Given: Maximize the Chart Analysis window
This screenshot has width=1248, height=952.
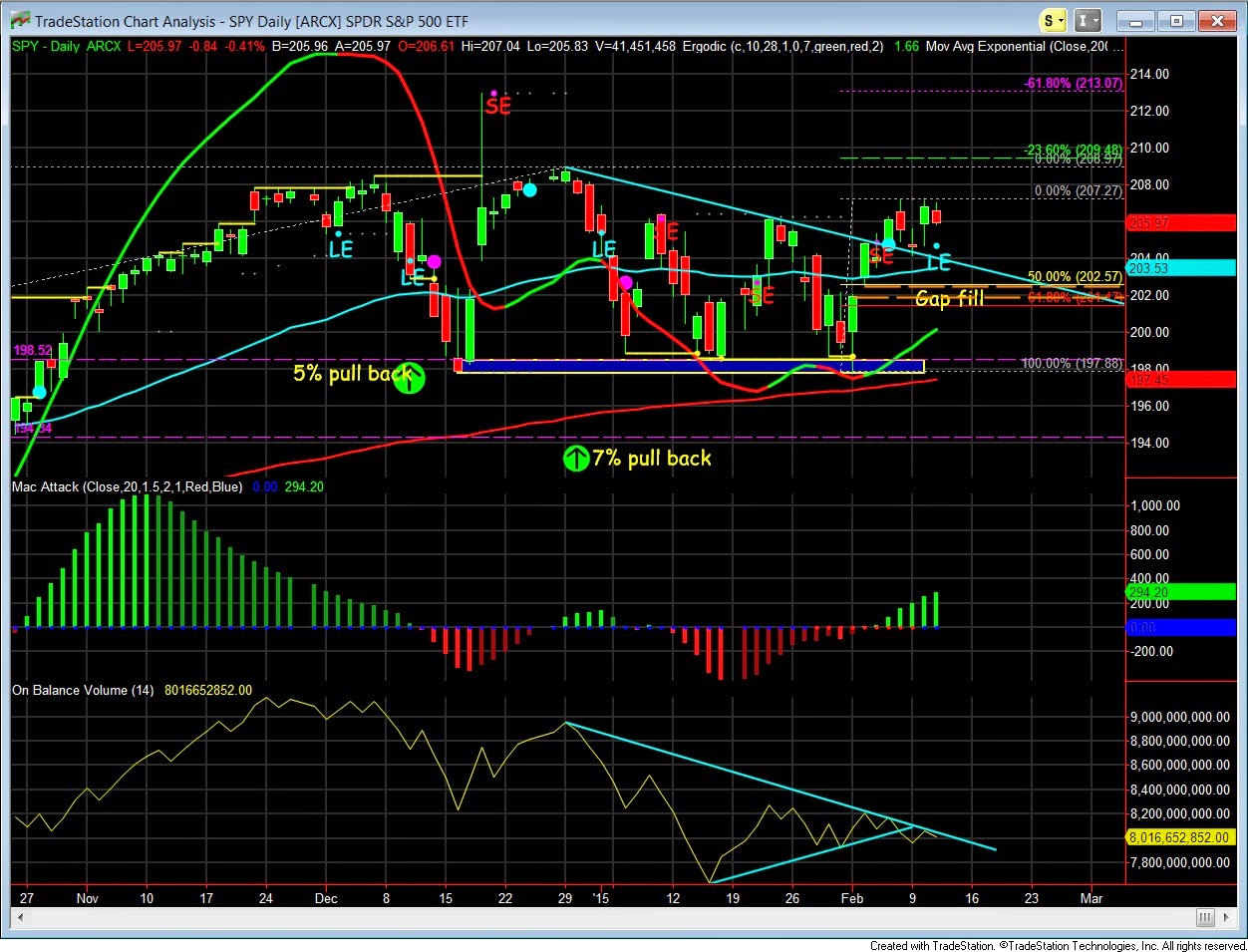Looking at the screenshot, I should tap(1177, 20).
